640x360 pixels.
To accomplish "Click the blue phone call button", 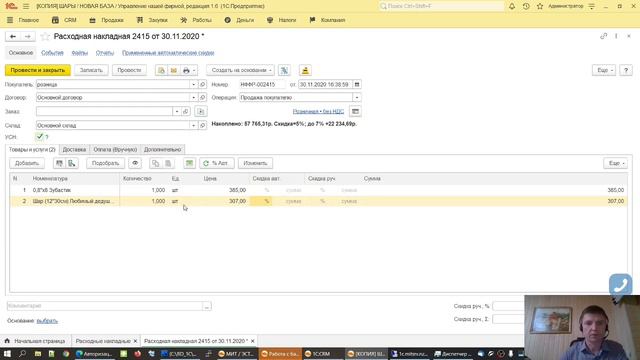I will [x=620, y=284].
